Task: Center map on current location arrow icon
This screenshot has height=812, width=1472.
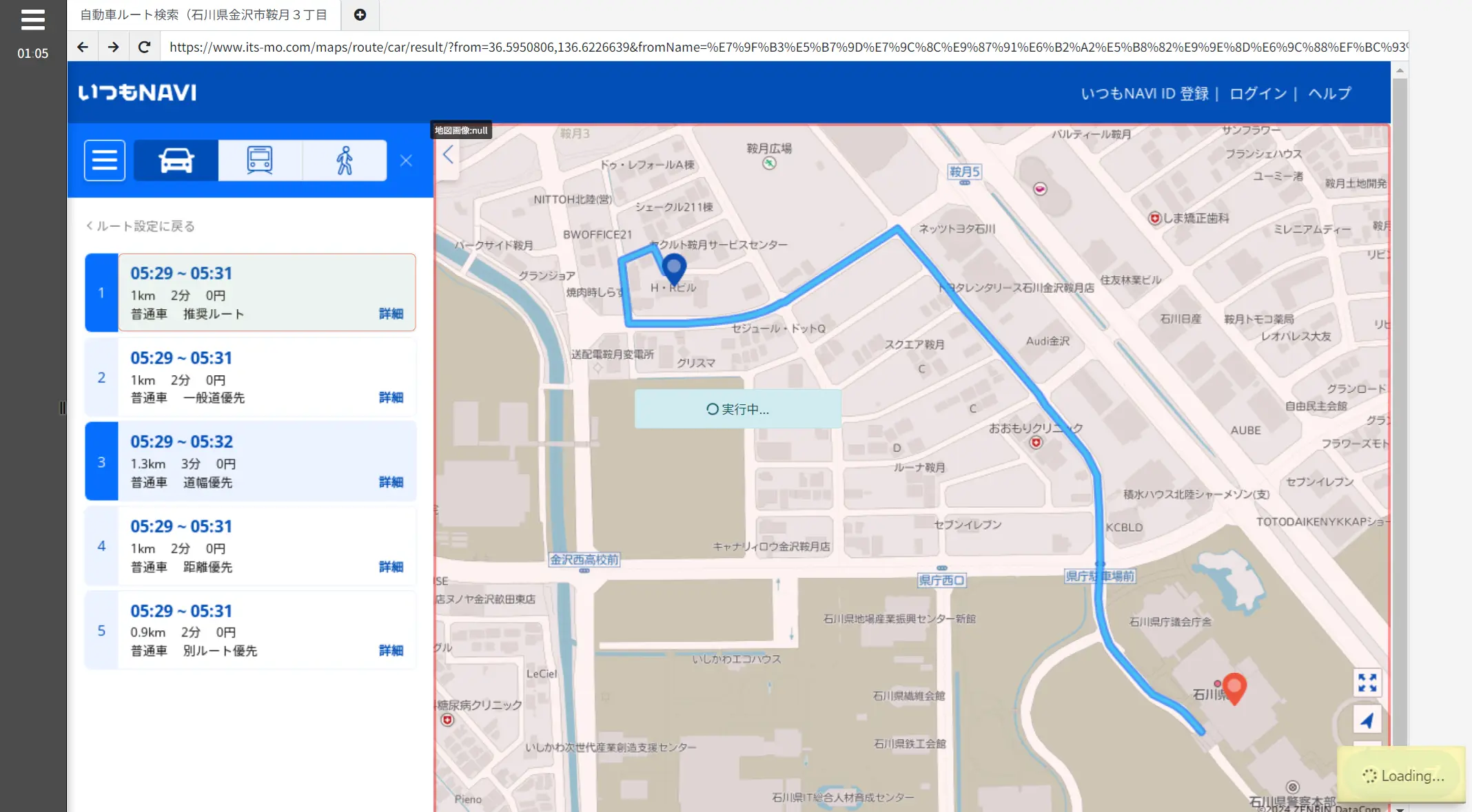Action: (x=1367, y=721)
